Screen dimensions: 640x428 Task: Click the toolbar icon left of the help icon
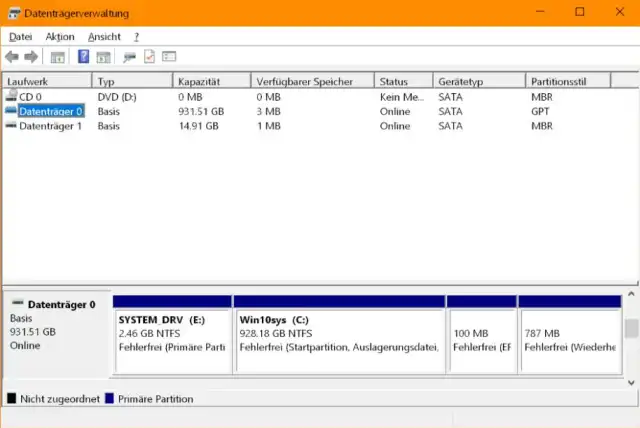coord(58,57)
